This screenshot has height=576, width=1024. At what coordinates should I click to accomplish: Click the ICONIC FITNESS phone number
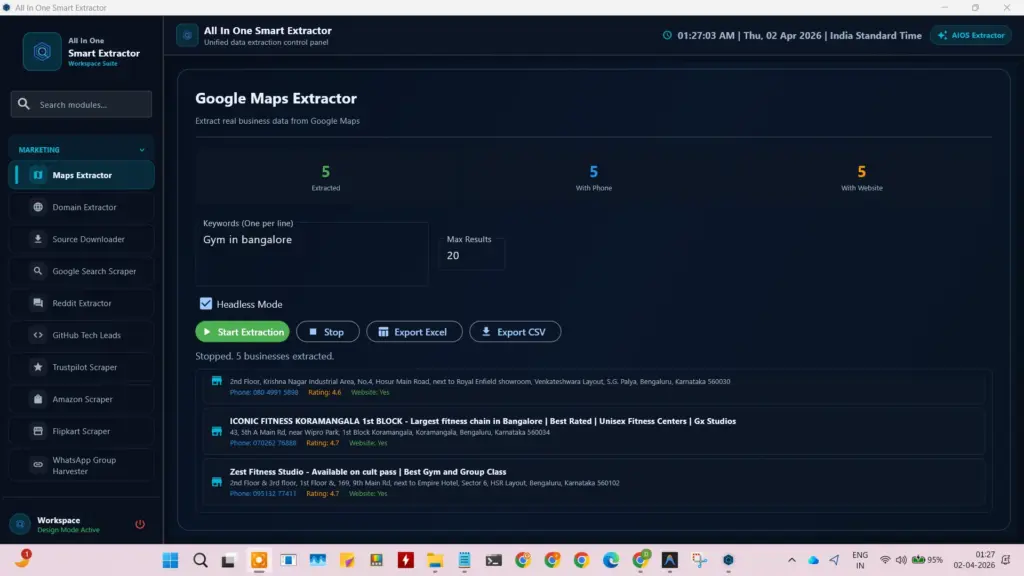tap(263, 443)
